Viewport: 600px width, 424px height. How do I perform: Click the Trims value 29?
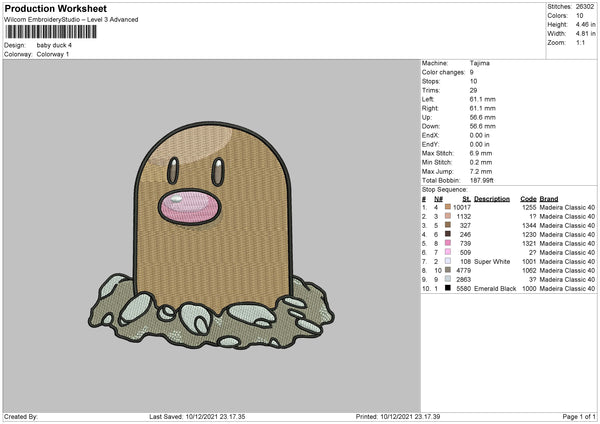tap(473, 90)
